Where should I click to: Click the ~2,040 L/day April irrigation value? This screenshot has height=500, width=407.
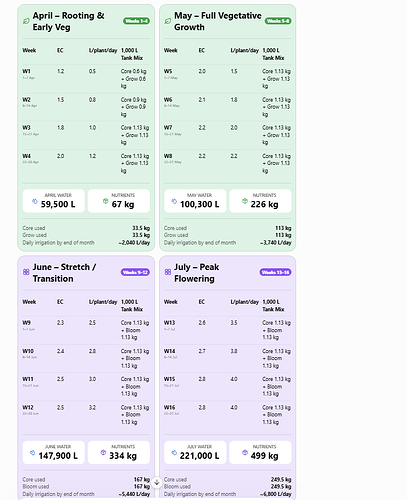[x=134, y=243]
